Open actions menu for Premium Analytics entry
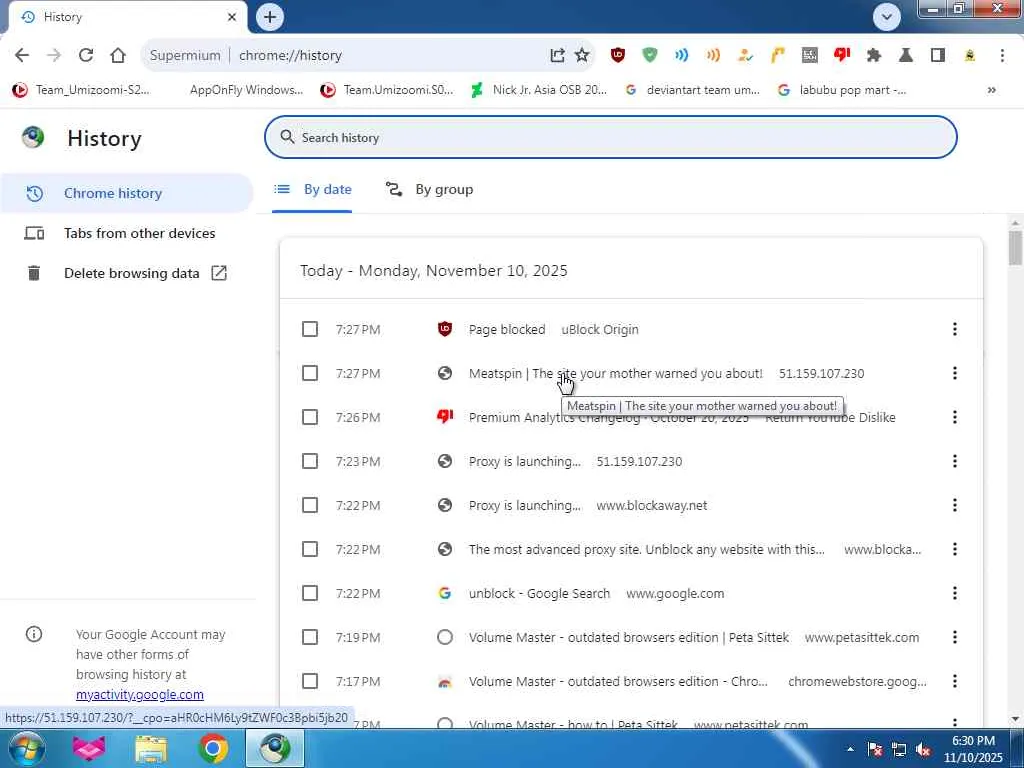The height and width of the screenshot is (768, 1024). click(954, 417)
